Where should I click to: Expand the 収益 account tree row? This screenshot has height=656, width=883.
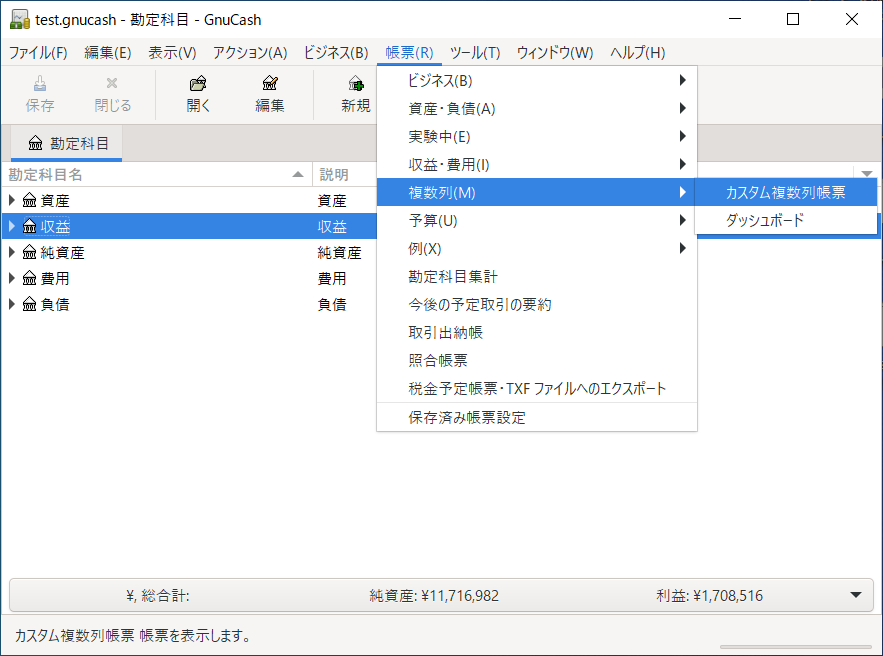click(x=11, y=226)
